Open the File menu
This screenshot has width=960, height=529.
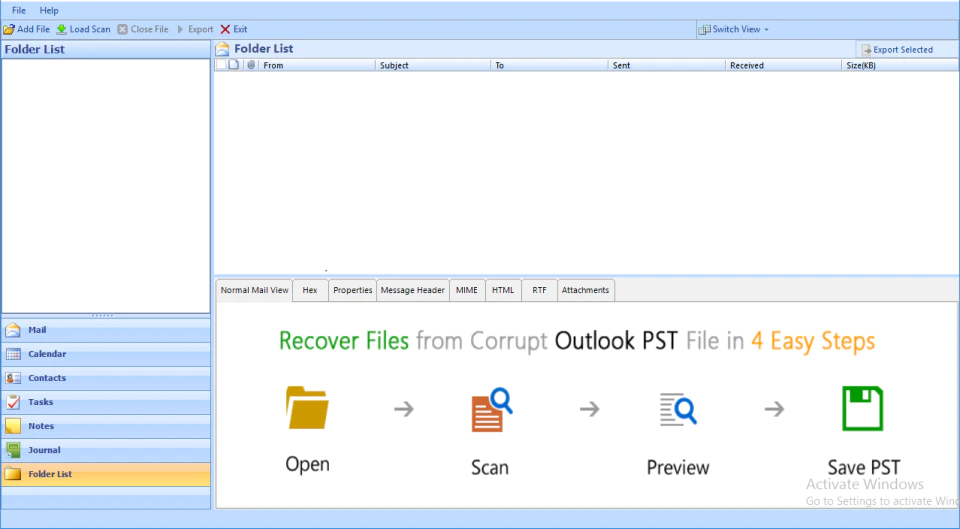point(19,10)
